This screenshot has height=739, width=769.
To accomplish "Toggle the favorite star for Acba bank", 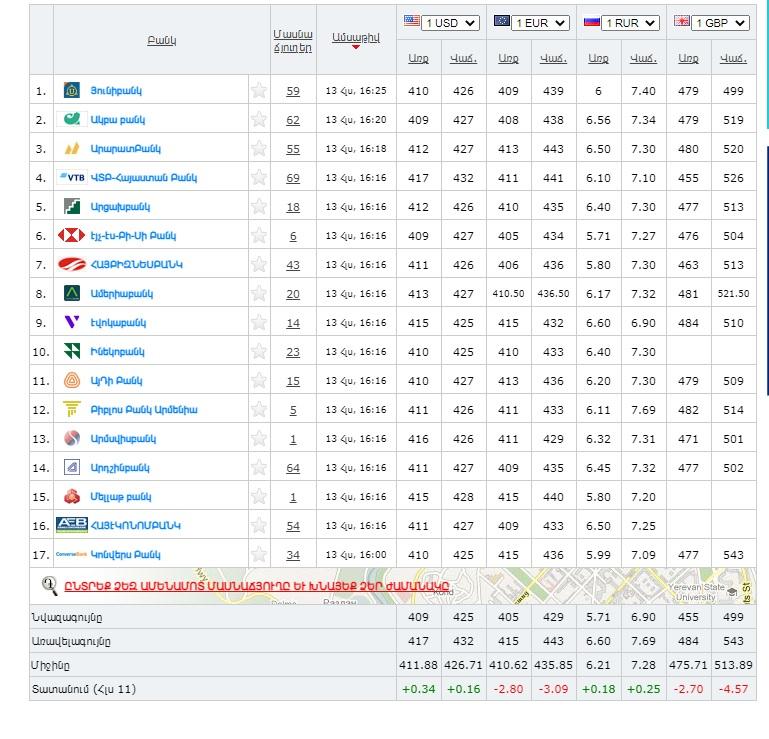I will click(259, 120).
